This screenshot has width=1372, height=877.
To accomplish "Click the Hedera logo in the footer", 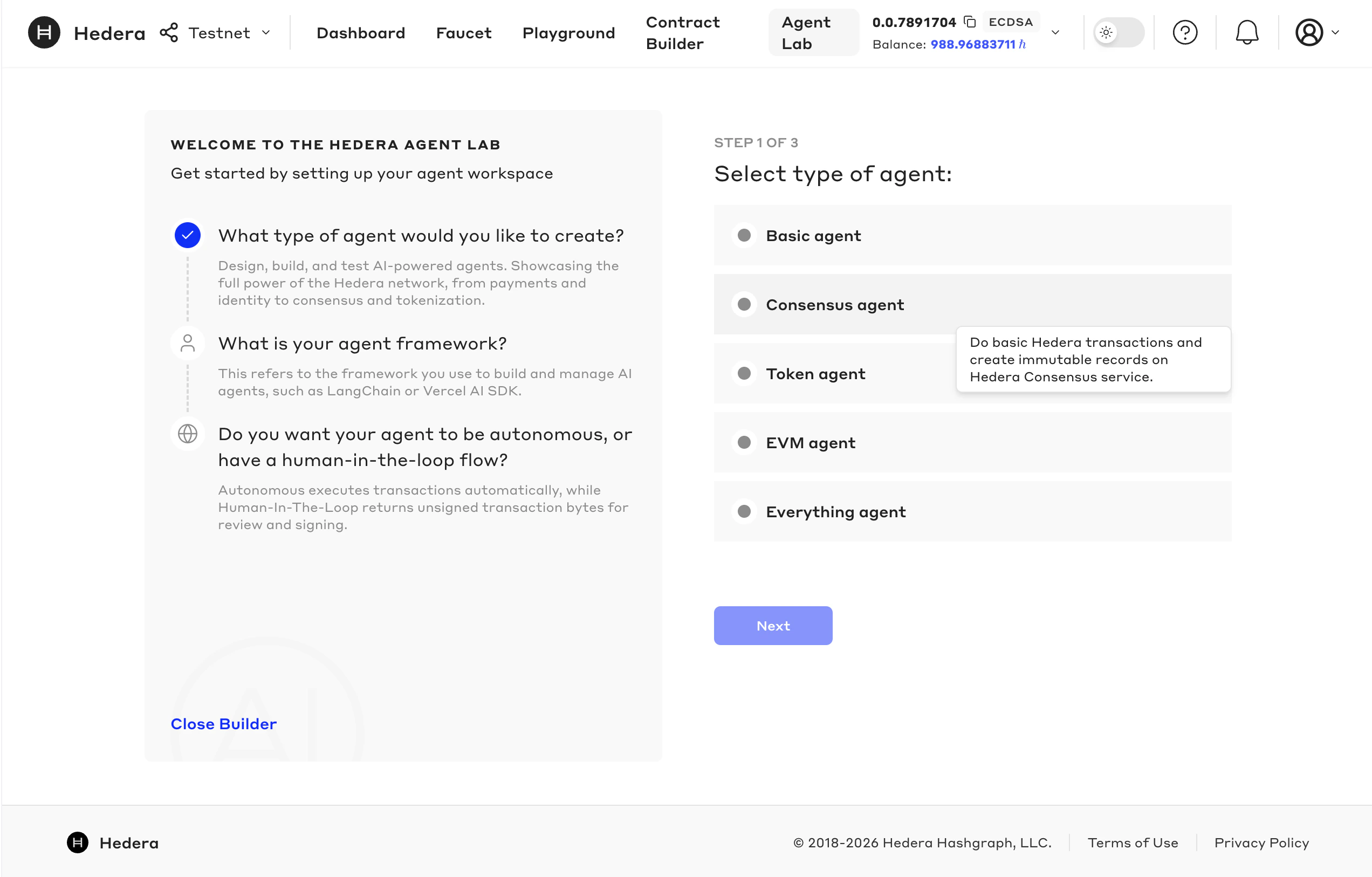I will click(78, 843).
